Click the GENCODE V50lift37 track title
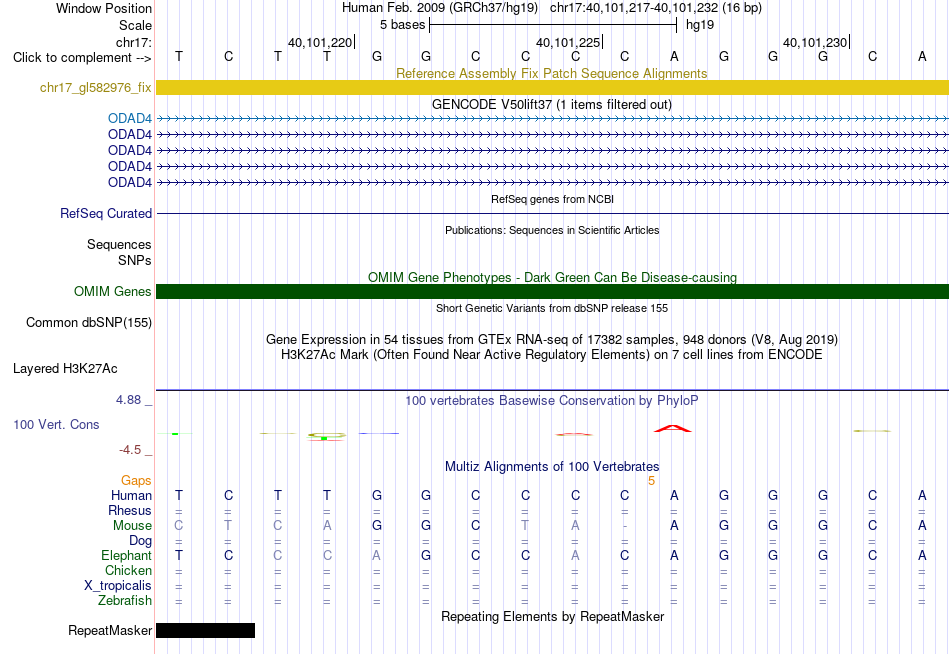Viewport: 950px width, 654px height. pos(552,104)
